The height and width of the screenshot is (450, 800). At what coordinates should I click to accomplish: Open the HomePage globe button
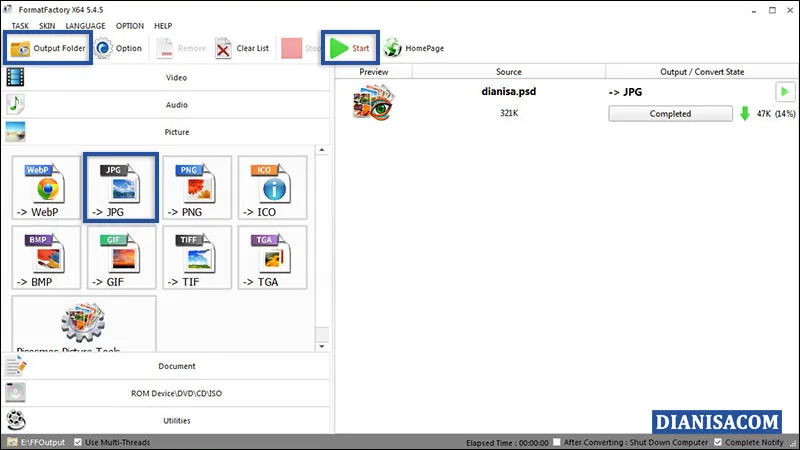pyautogui.click(x=414, y=48)
